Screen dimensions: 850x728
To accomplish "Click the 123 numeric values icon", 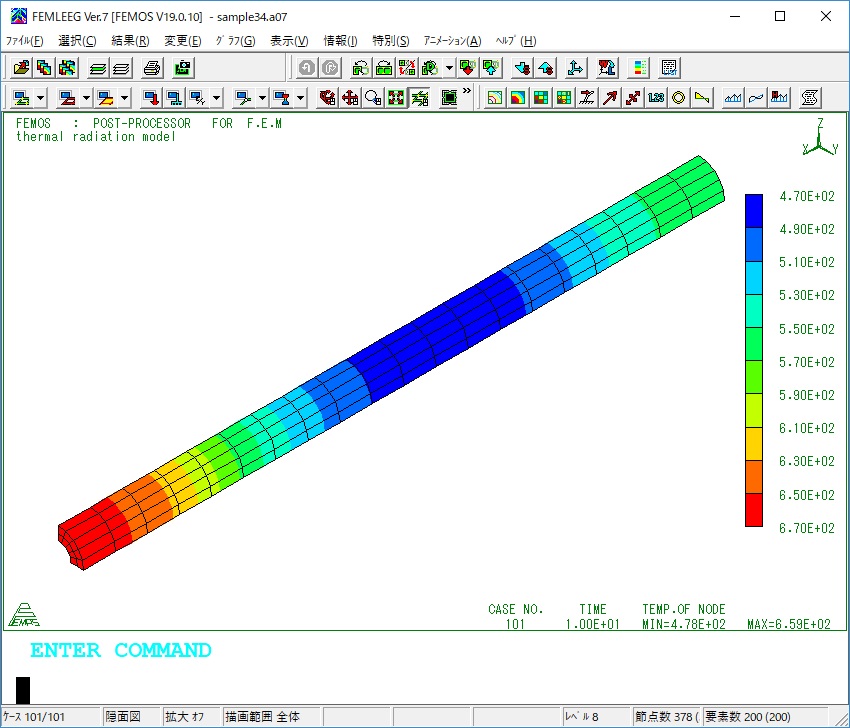I will coord(655,98).
